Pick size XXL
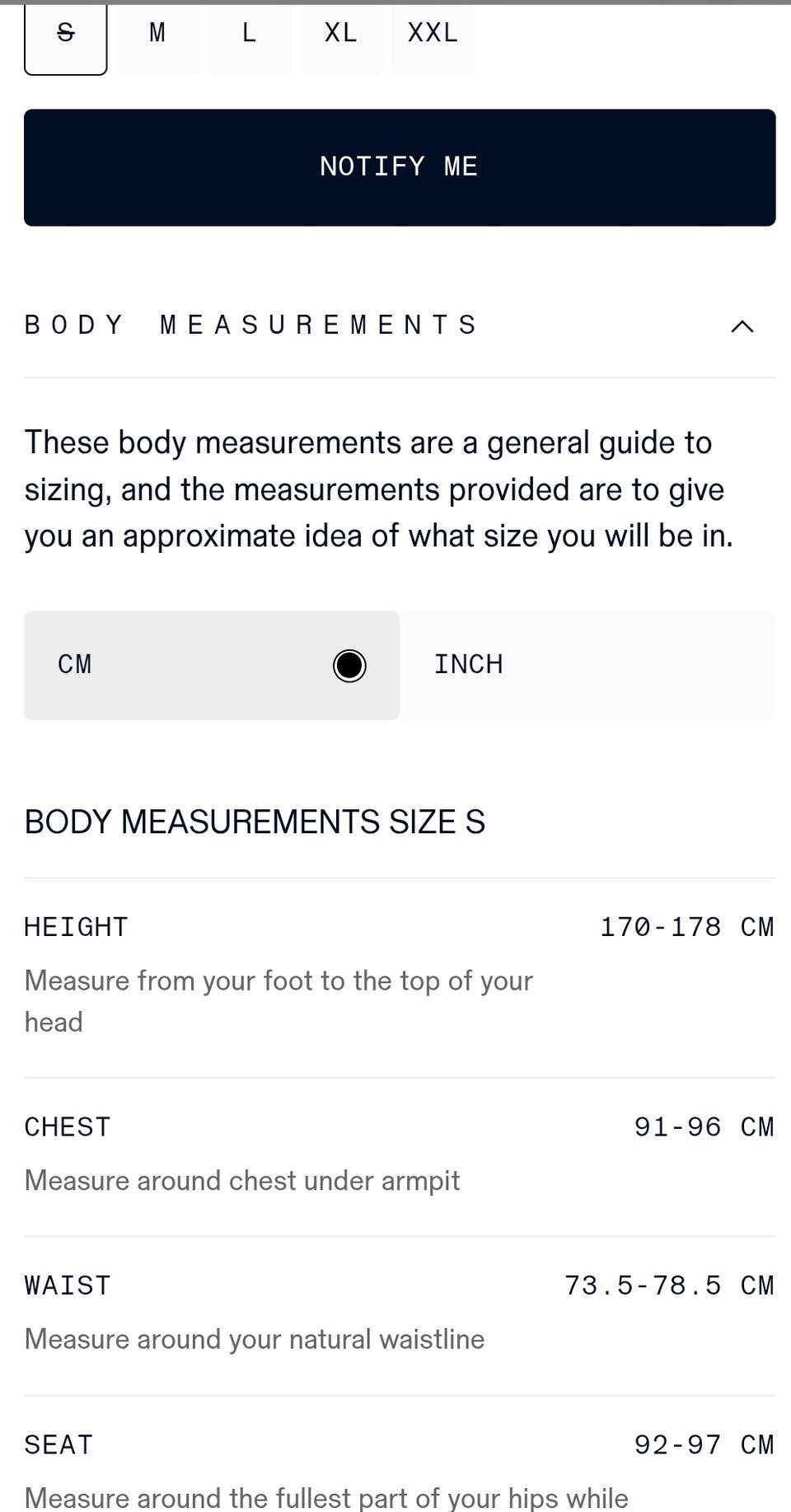This screenshot has height=1512, width=791. click(x=433, y=34)
